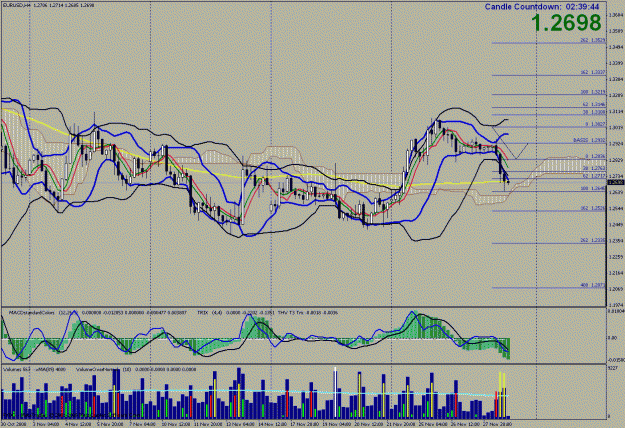Viewport: 625px width, 428px height.
Task: Select the 62 1.3146 Fibonacci level label
Action: pos(594,104)
